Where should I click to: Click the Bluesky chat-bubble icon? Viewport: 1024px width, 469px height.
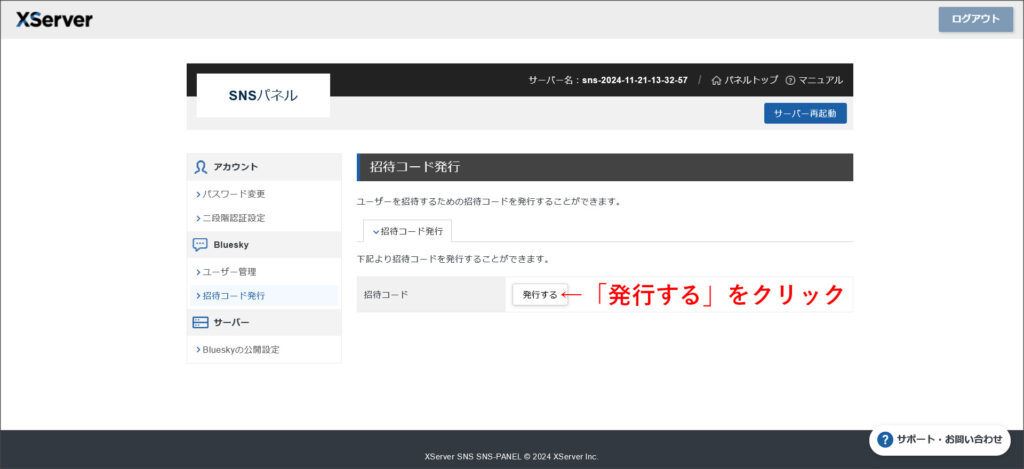tap(200, 245)
